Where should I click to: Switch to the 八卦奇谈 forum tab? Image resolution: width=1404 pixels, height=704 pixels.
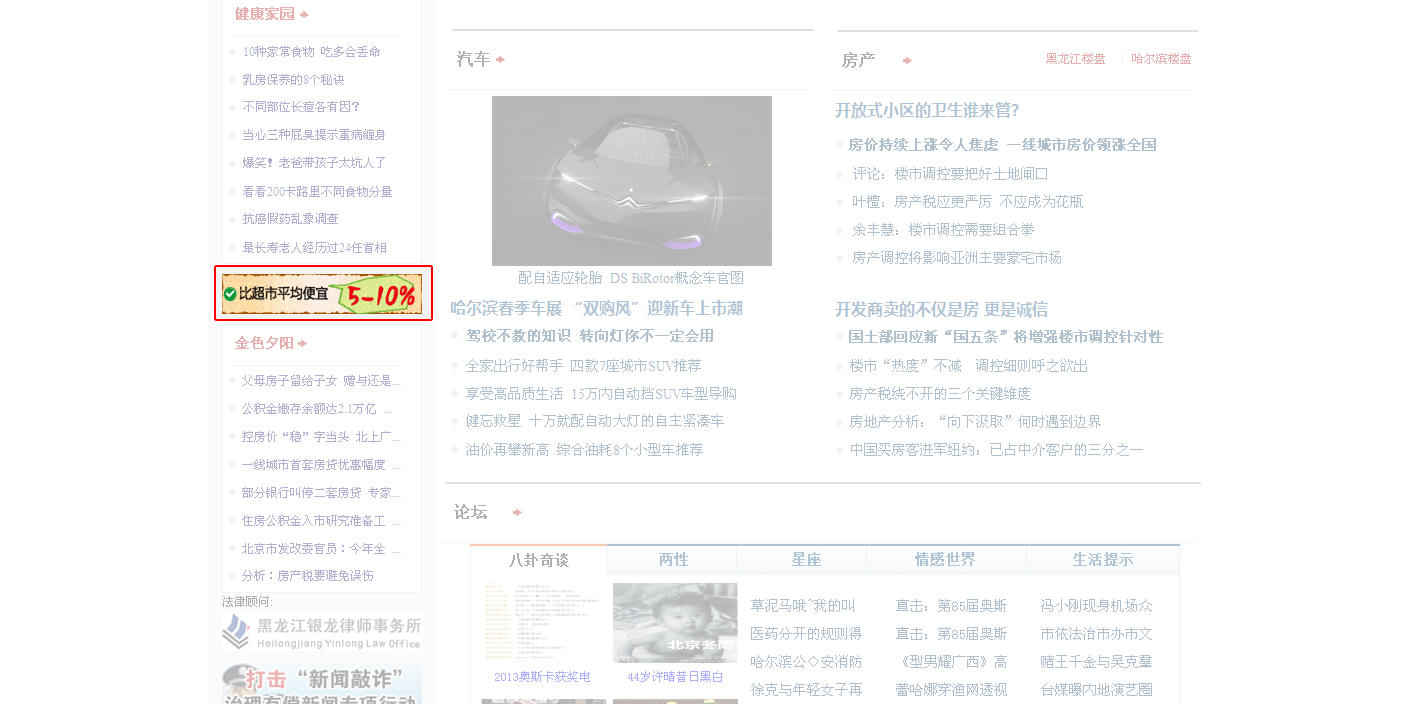click(539, 560)
